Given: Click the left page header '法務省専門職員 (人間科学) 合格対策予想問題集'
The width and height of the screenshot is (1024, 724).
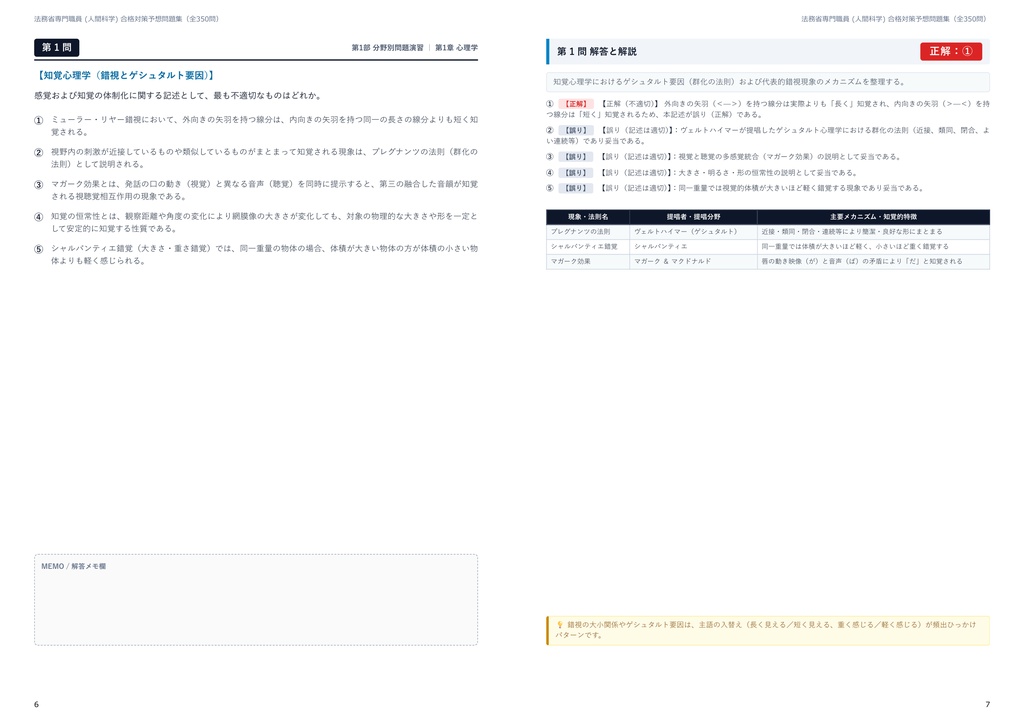Looking at the screenshot, I should [x=127, y=19].
